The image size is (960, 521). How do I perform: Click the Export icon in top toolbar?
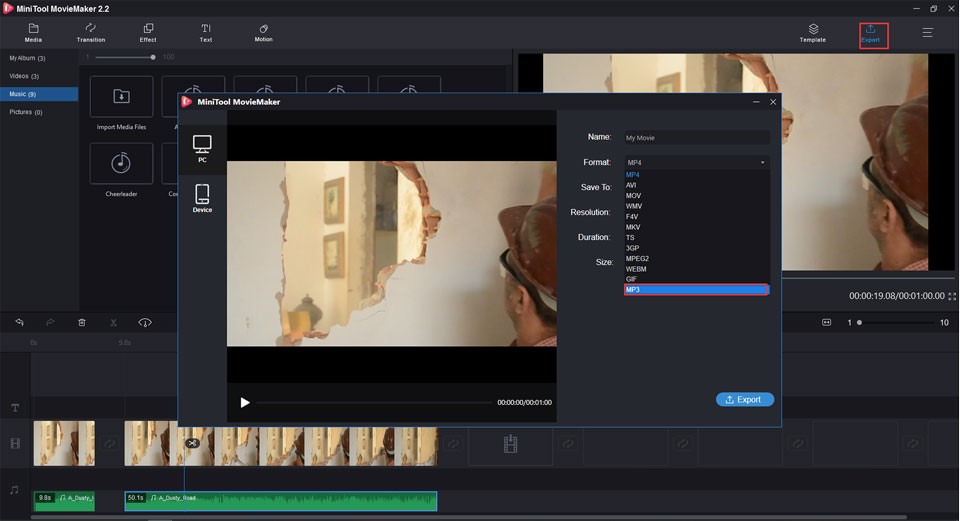coord(870,33)
